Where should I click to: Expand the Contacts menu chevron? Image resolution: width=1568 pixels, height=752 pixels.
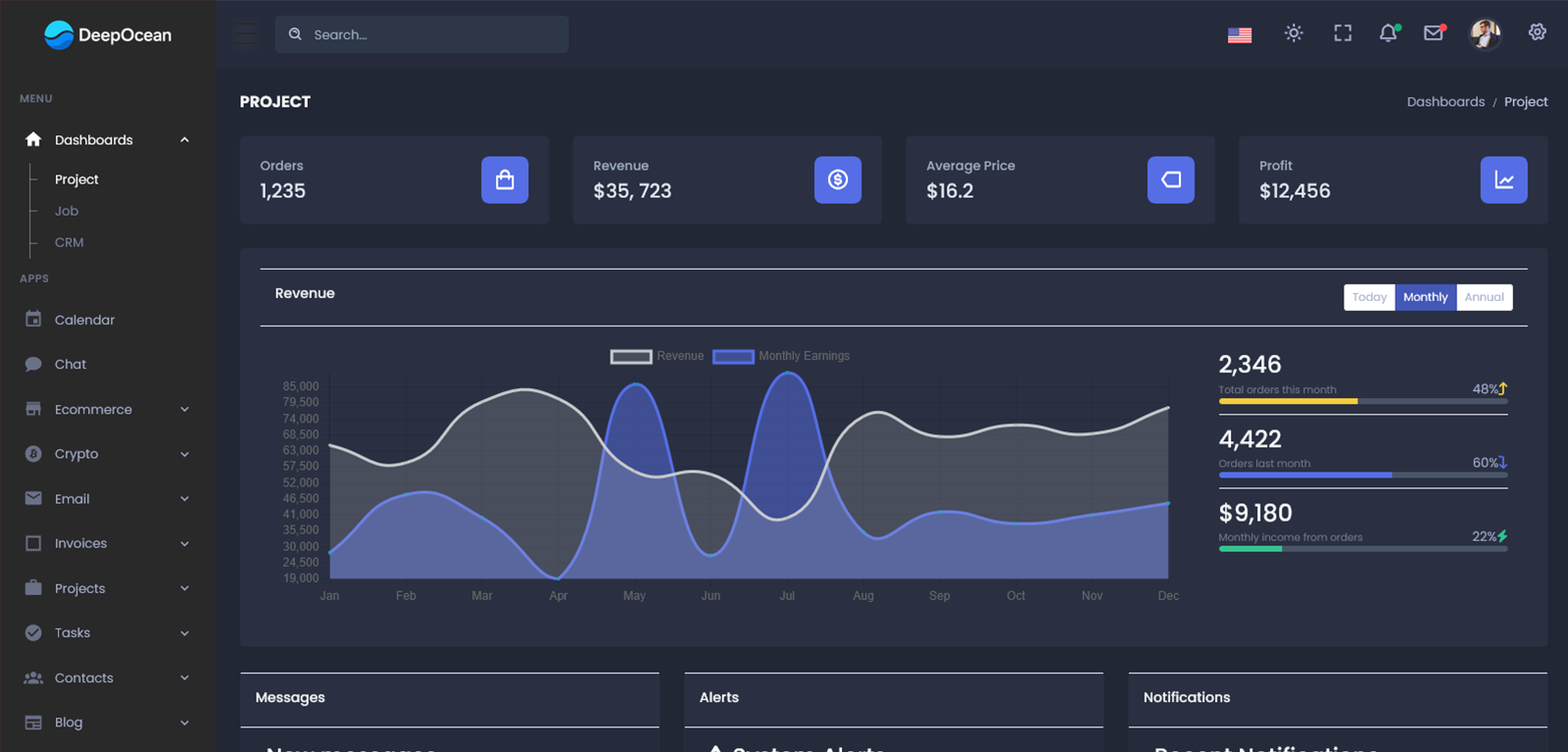tap(184, 677)
